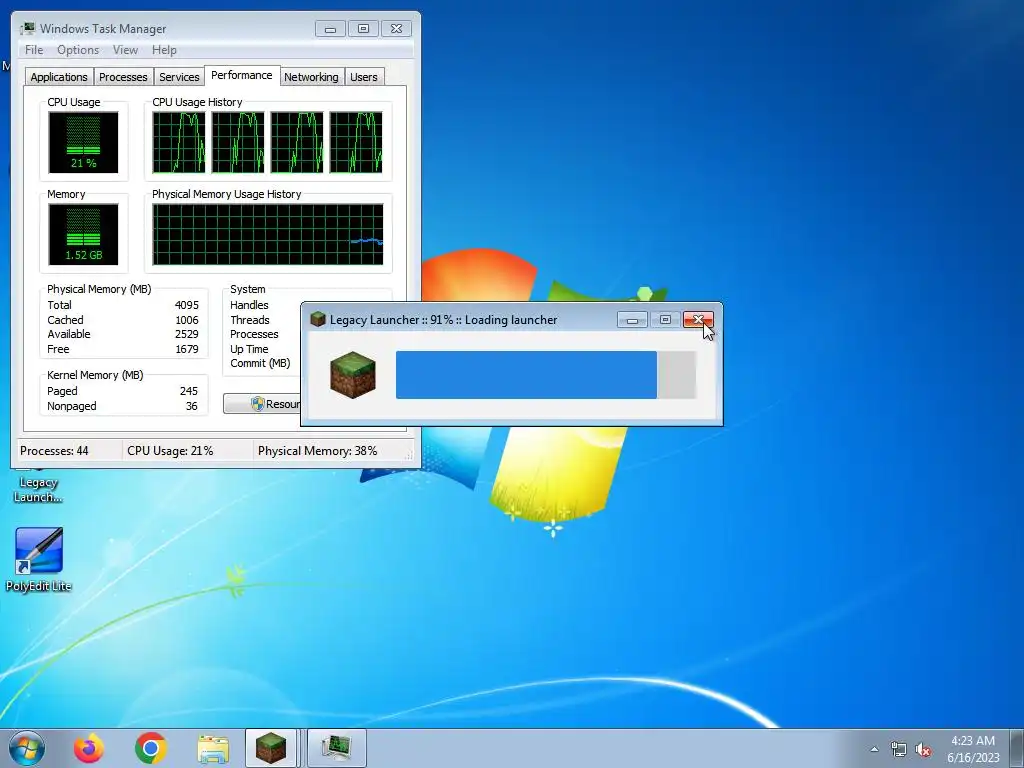
Task: Click the Commit (MB) label under System
Action: tap(260, 364)
